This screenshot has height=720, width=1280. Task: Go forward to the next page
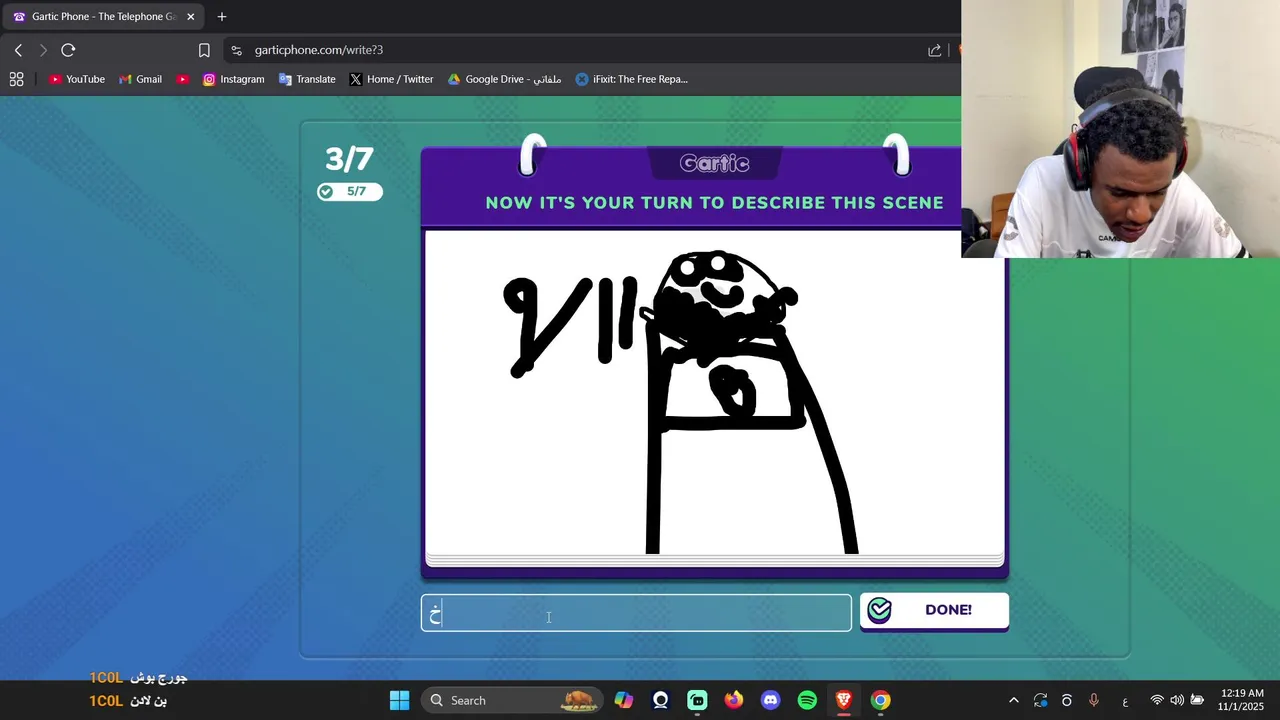43,50
